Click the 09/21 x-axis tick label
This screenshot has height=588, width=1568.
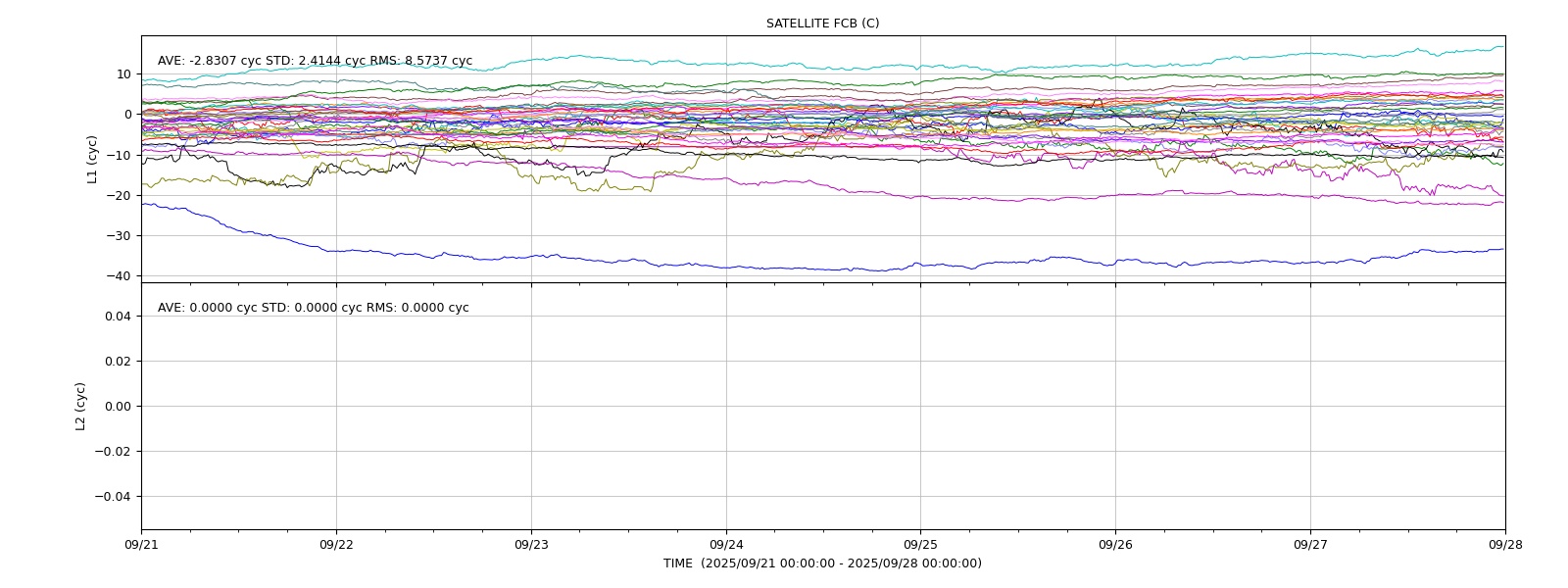click(141, 545)
